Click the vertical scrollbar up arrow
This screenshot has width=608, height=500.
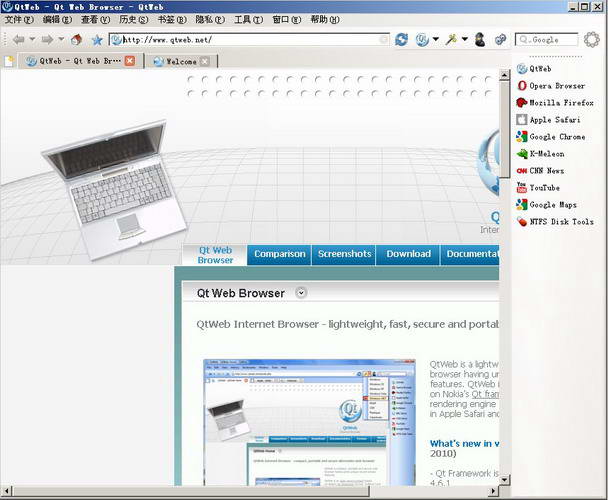point(504,75)
